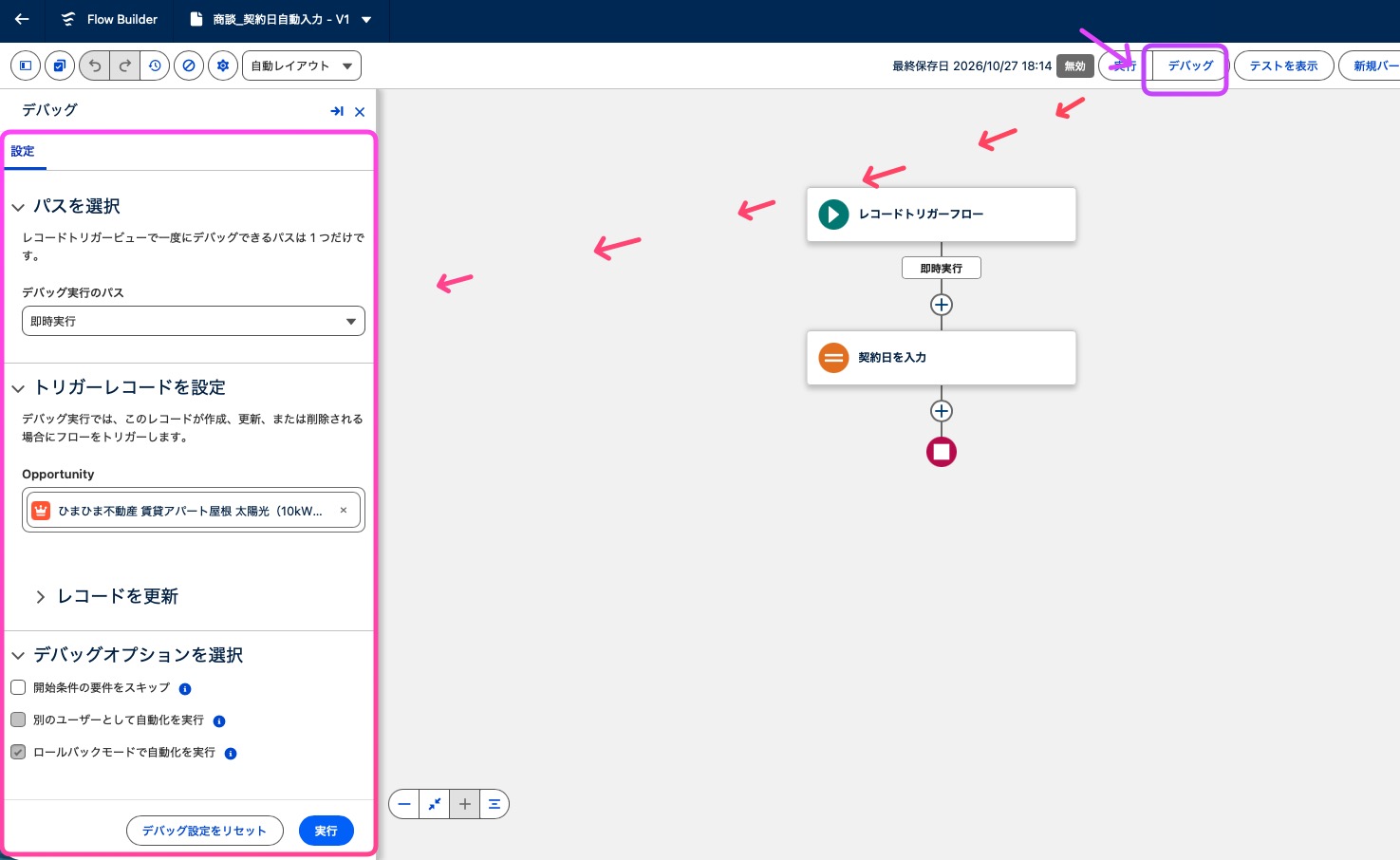Clear the selected Opportunity record with X
Screen dimensions: 1400x860
coord(344,511)
